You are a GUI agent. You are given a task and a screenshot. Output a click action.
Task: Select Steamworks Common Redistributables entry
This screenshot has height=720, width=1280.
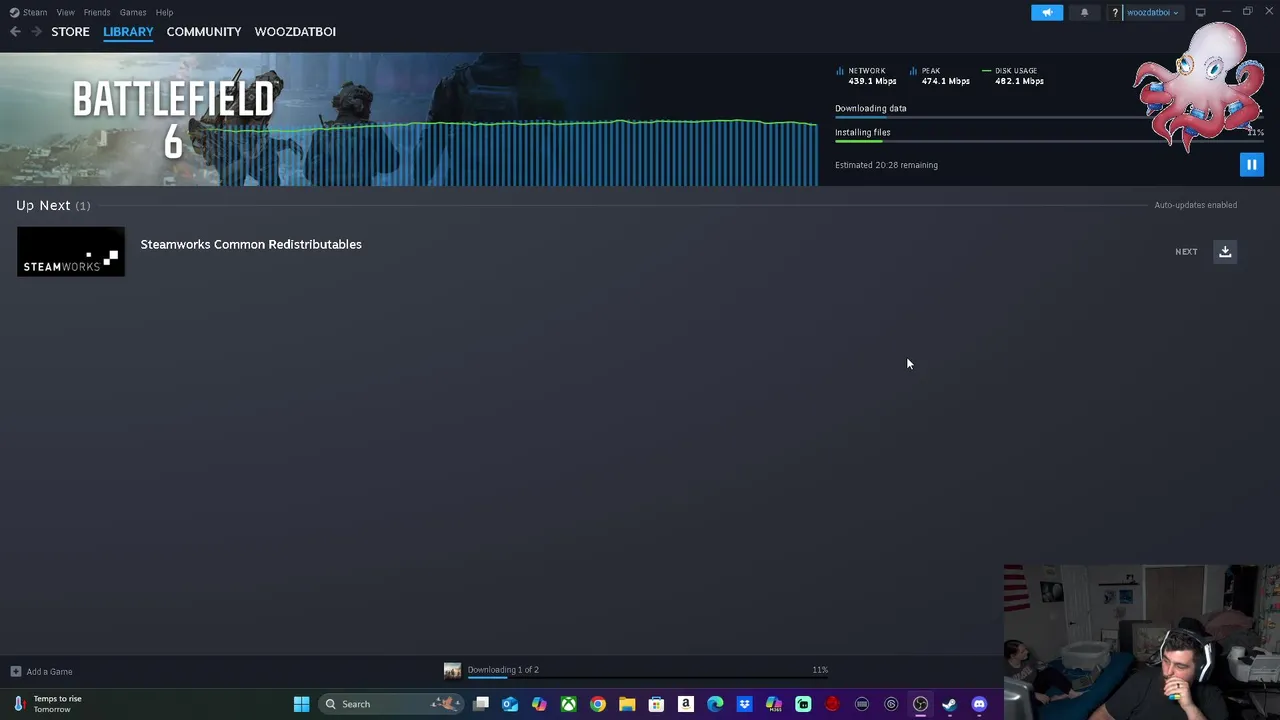251,244
